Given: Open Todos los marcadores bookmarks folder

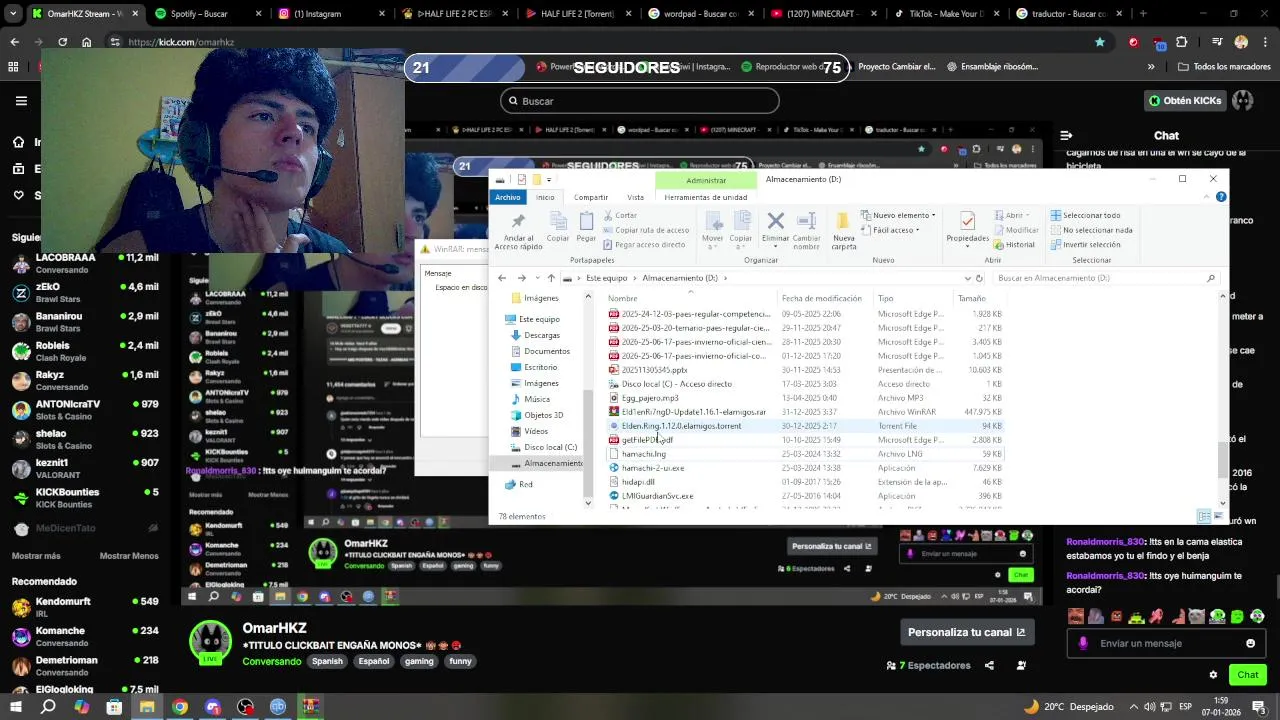Looking at the screenshot, I should coord(1224,67).
